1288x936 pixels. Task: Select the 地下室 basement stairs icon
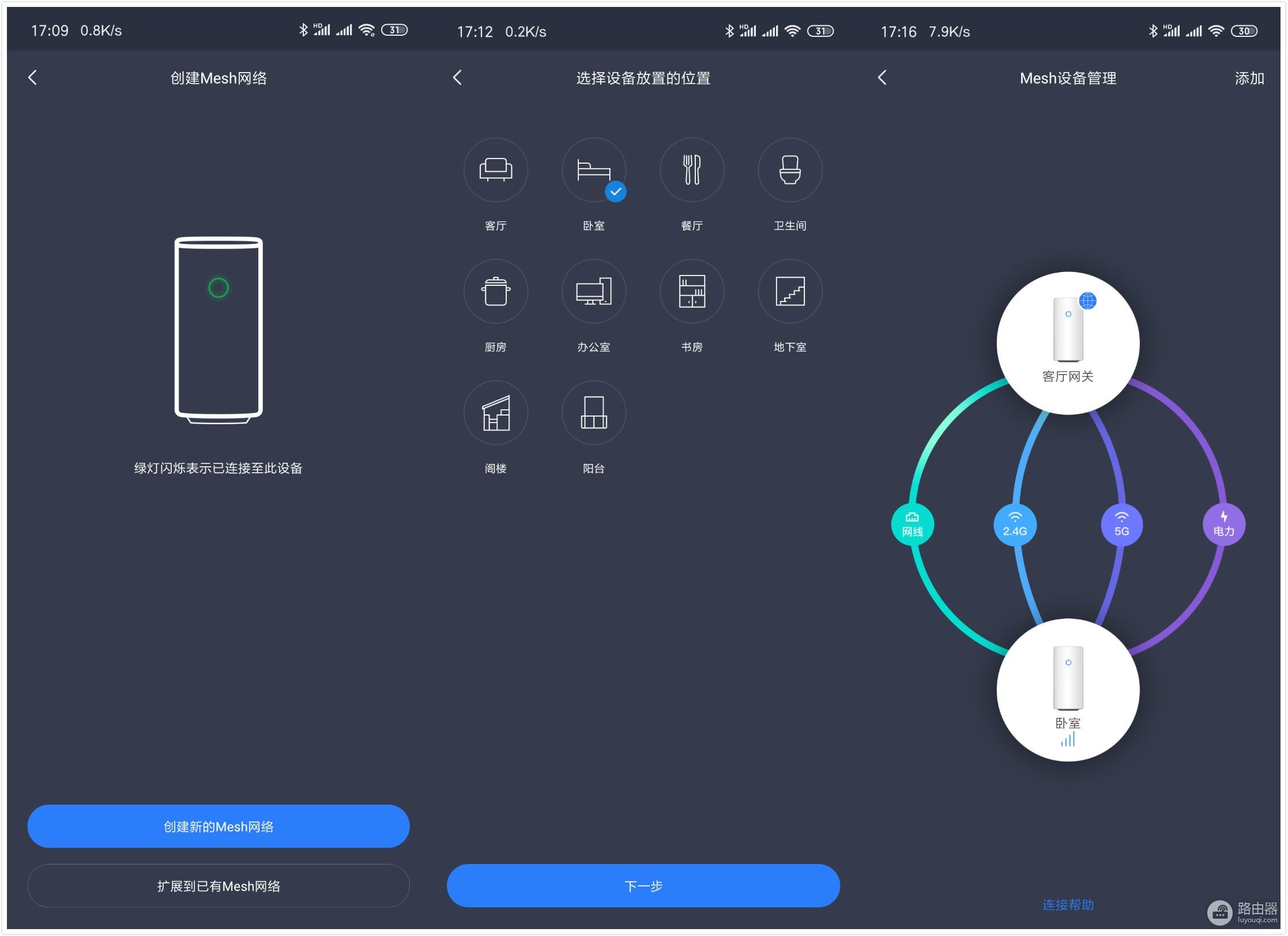point(790,292)
